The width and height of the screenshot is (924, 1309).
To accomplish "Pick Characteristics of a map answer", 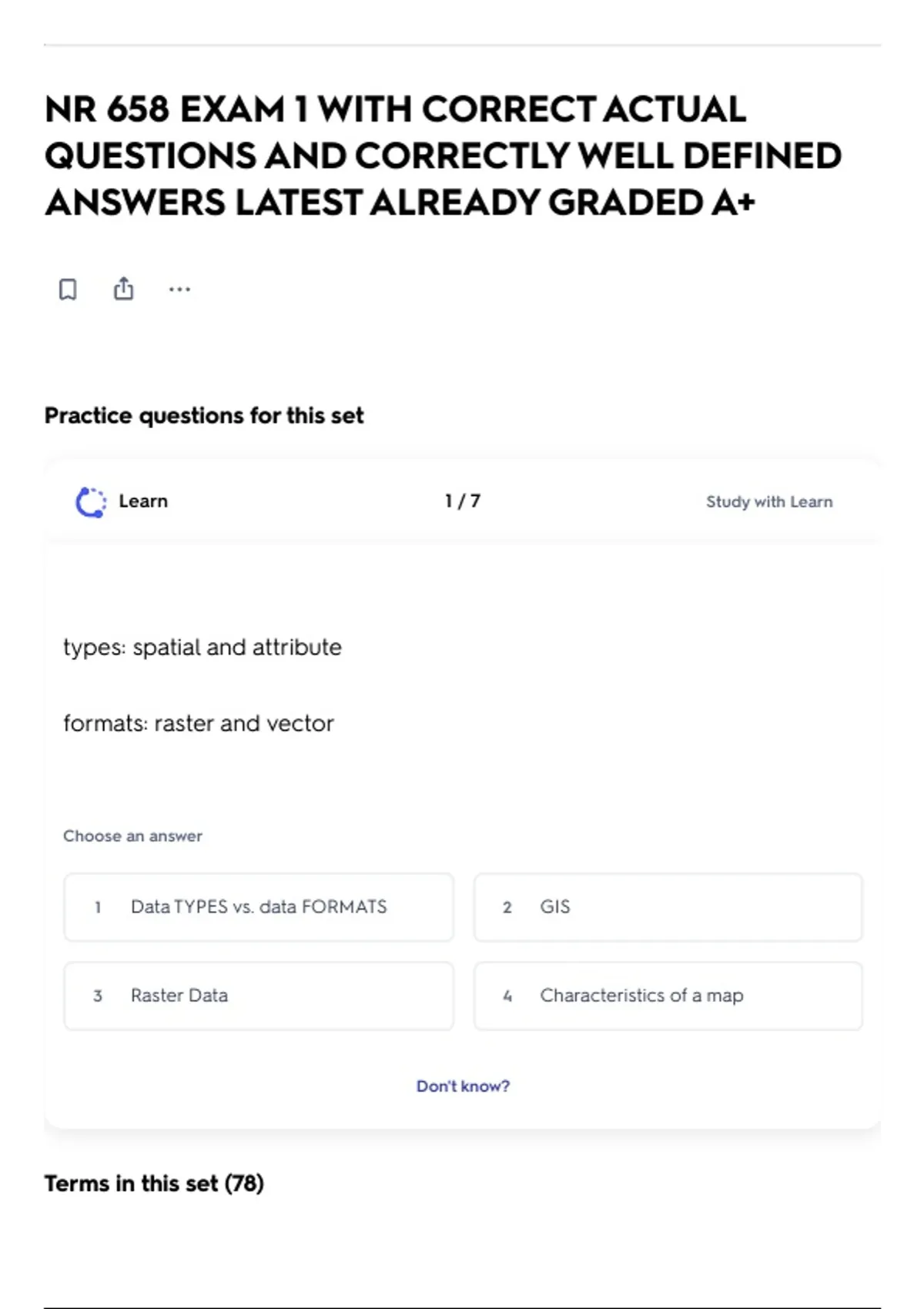I will (x=668, y=996).
